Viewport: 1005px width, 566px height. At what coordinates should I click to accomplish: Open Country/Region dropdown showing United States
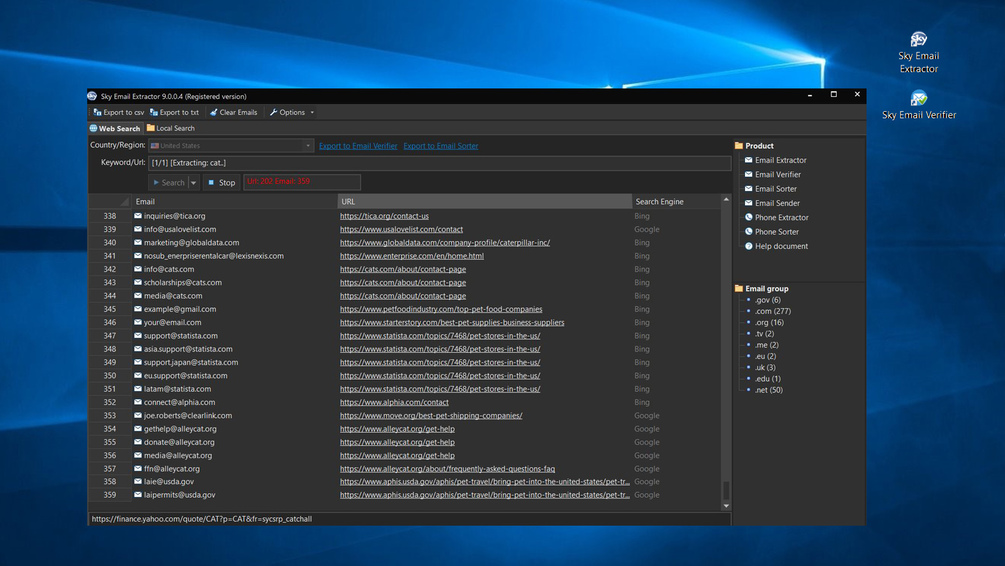click(231, 146)
